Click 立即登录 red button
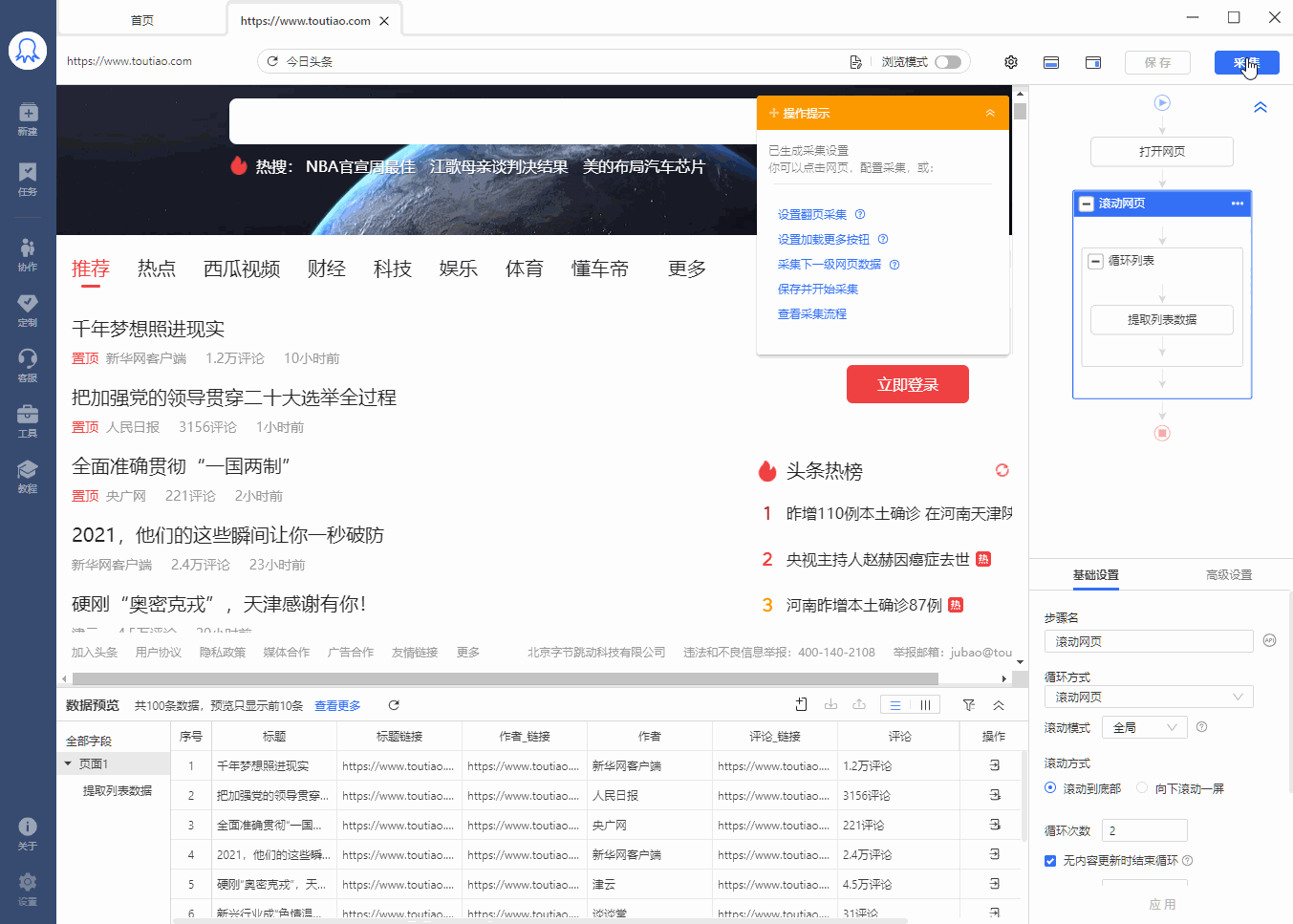The width and height of the screenshot is (1293, 924). pos(908,384)
